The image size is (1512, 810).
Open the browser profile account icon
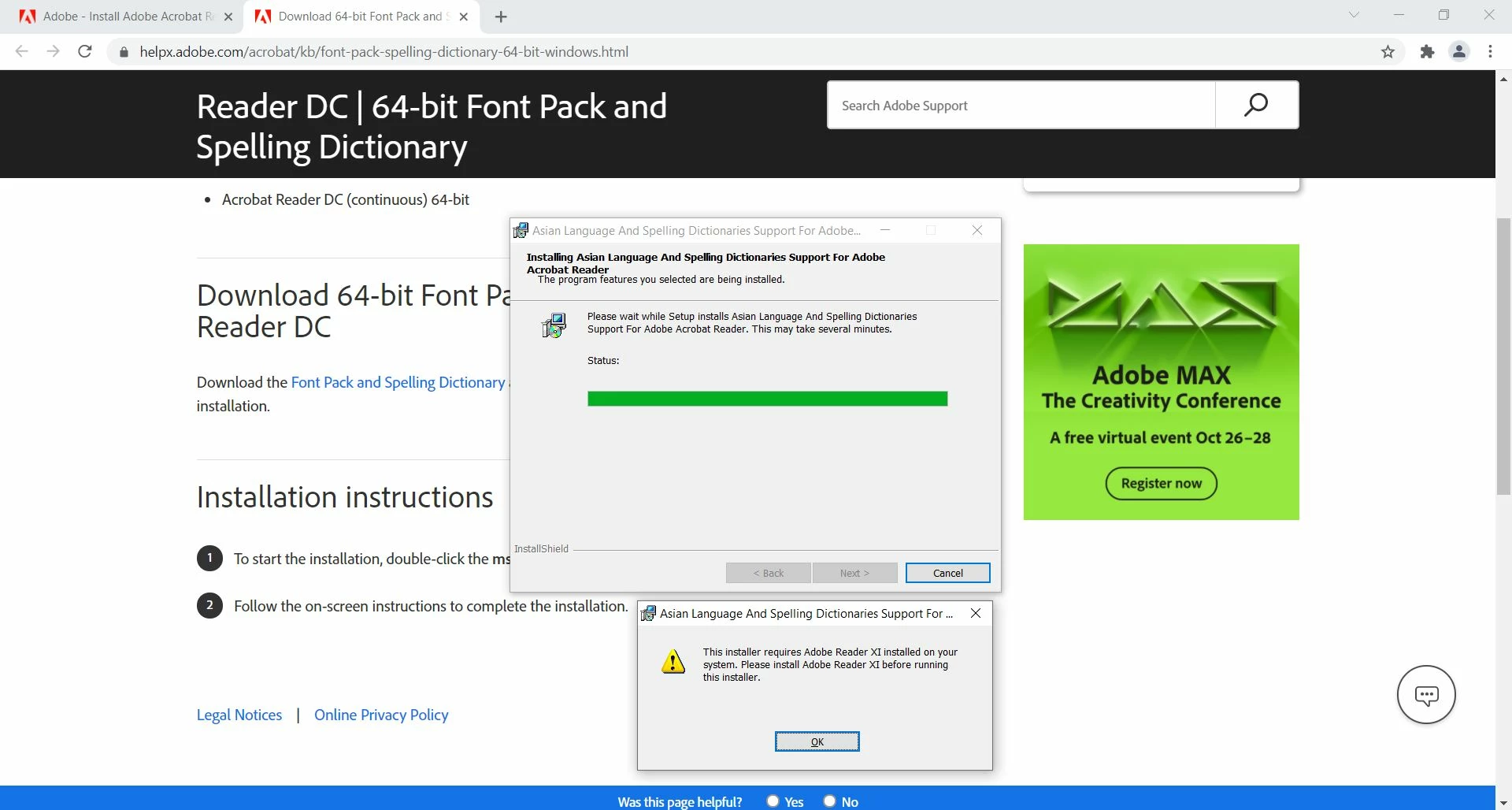click(1459, 52)
